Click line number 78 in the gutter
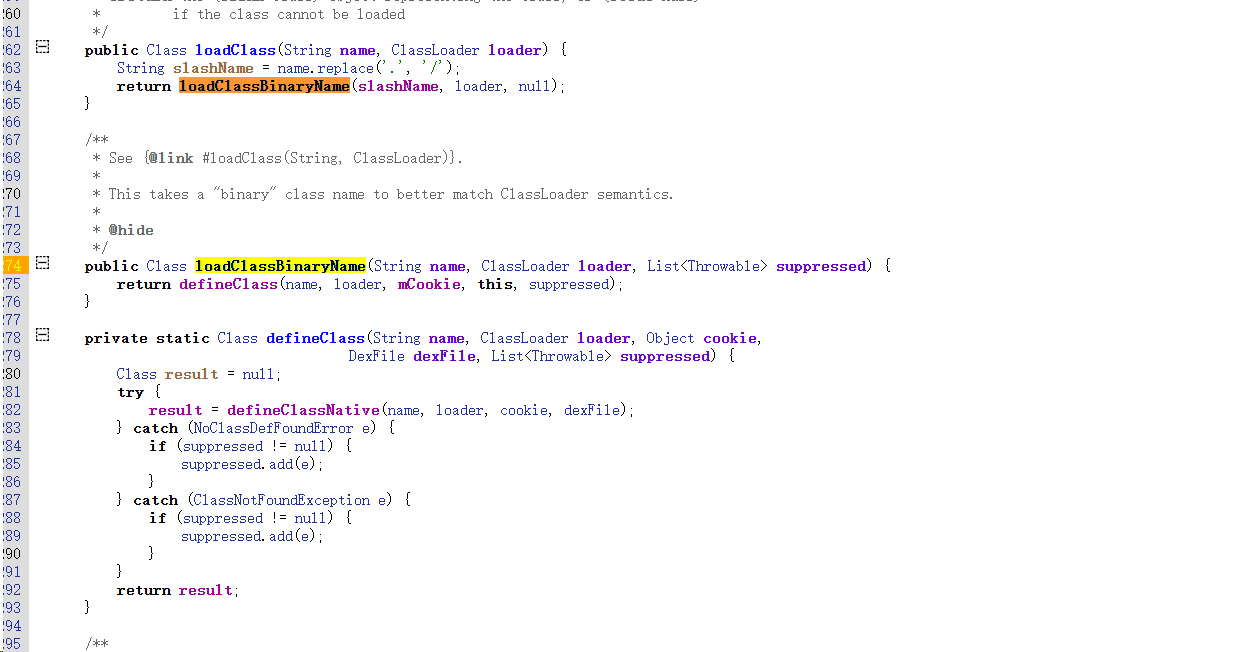1252x652 pixels. pyautogui.click(x=12, y=338)
